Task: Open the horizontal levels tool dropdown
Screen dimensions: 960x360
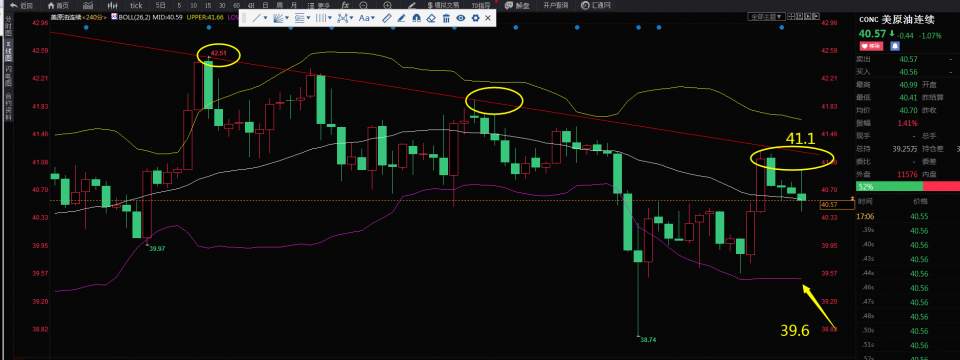Action: click(302, 18)
